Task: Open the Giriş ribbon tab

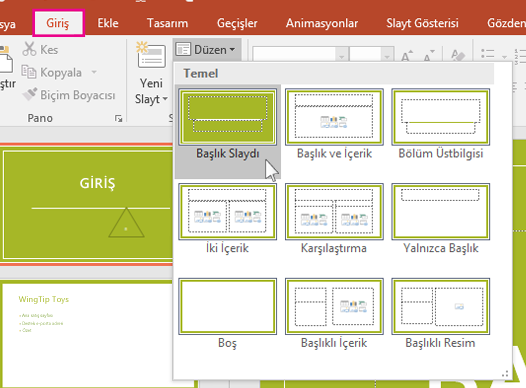Action: tap(58, 23)
